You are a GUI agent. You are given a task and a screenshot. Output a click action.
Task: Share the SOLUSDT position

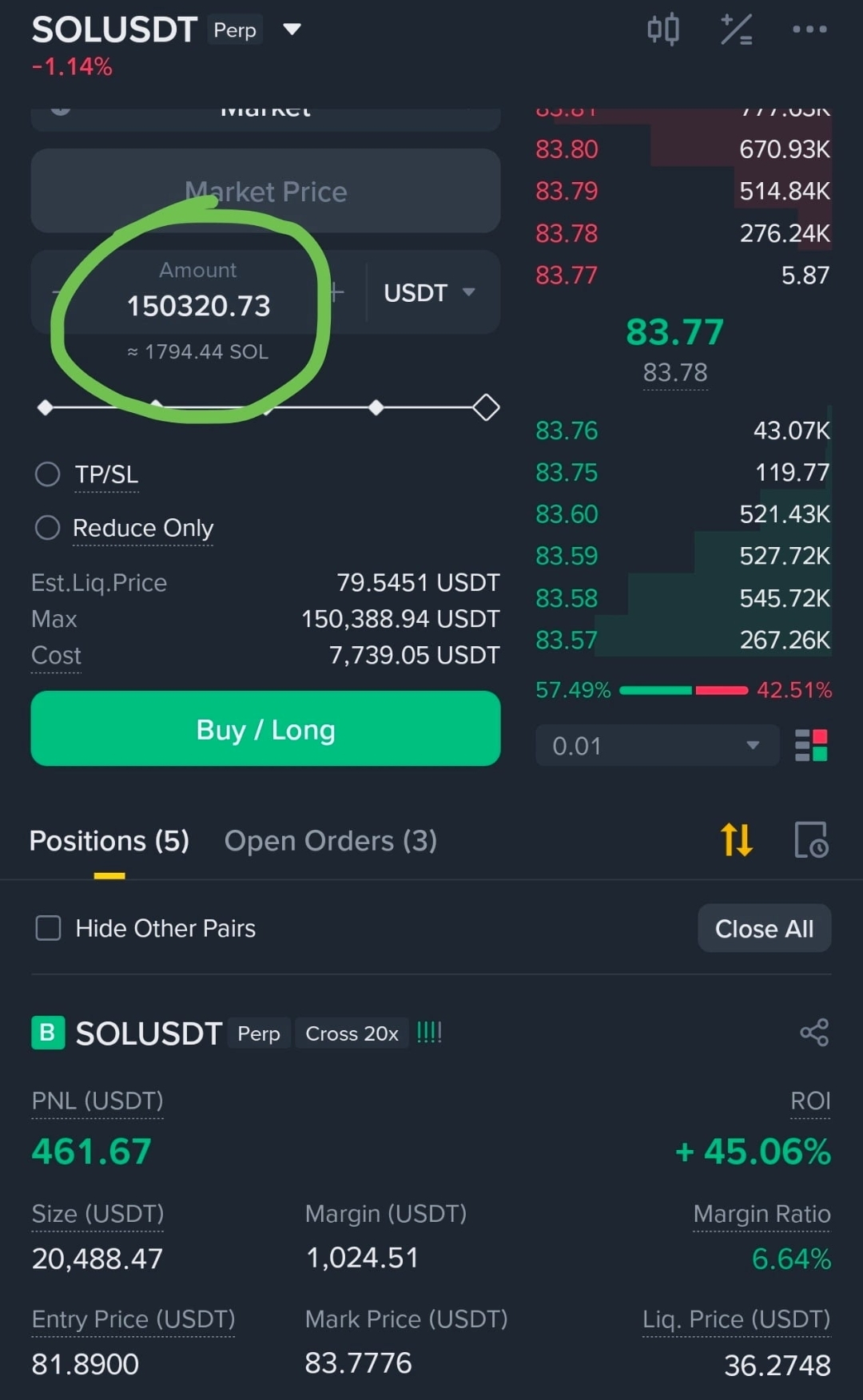click(x=814, y=1033)
